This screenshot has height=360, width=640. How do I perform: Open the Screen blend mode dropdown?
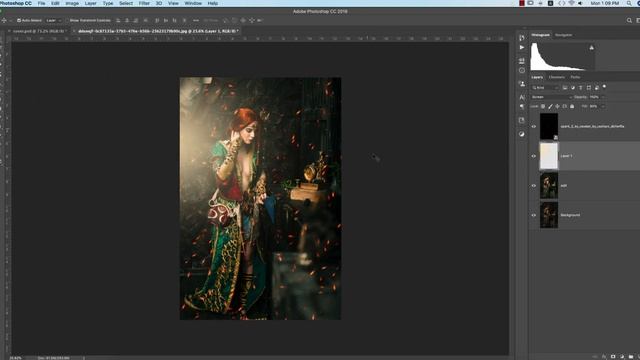click(551, 97)
